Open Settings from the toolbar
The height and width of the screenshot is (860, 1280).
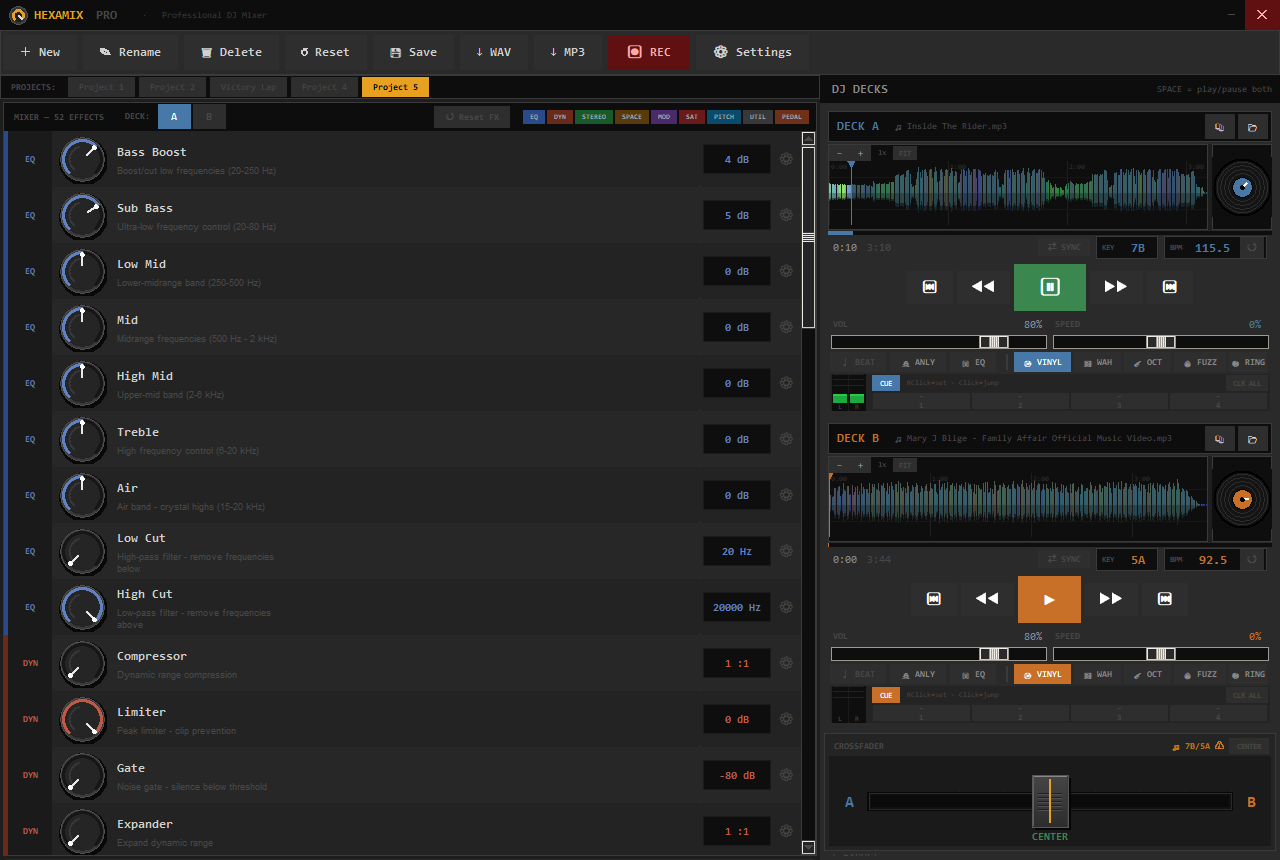[x=753, y=52]
